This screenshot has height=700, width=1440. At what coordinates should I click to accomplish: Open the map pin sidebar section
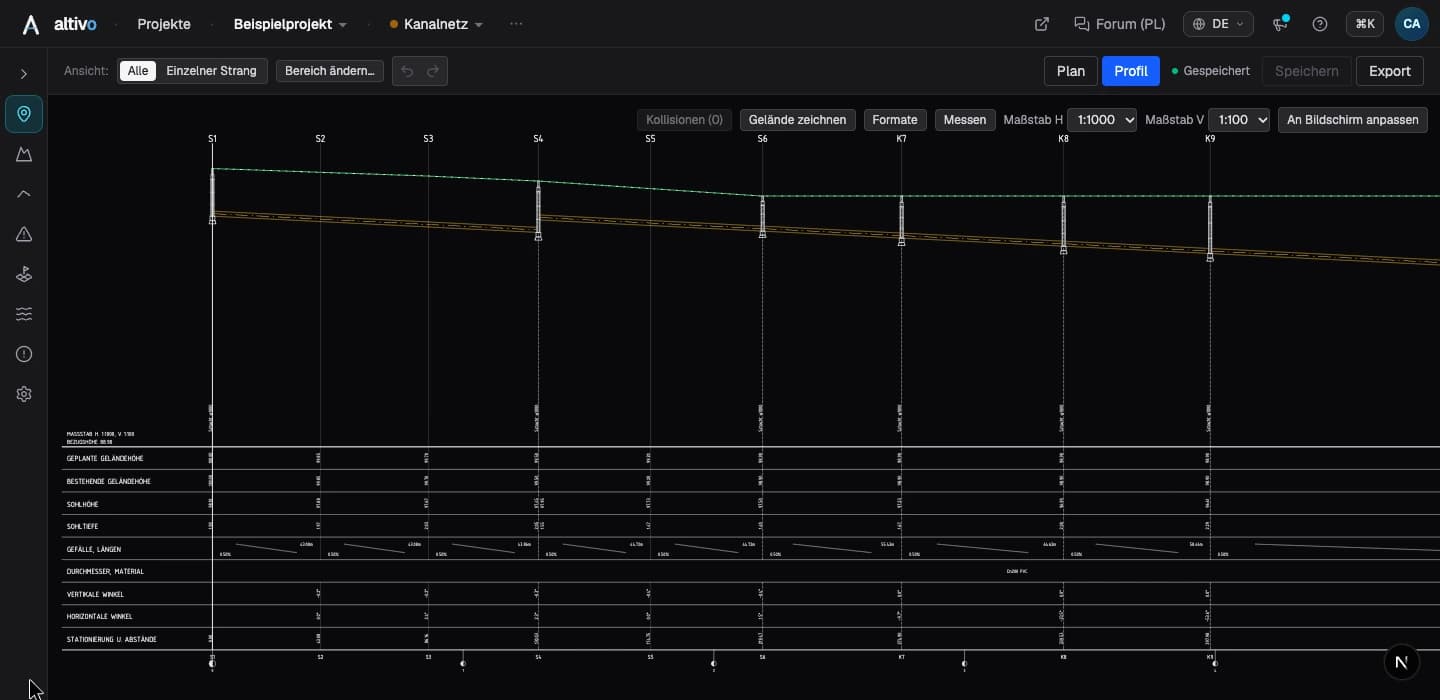click(x=24, y=114)
